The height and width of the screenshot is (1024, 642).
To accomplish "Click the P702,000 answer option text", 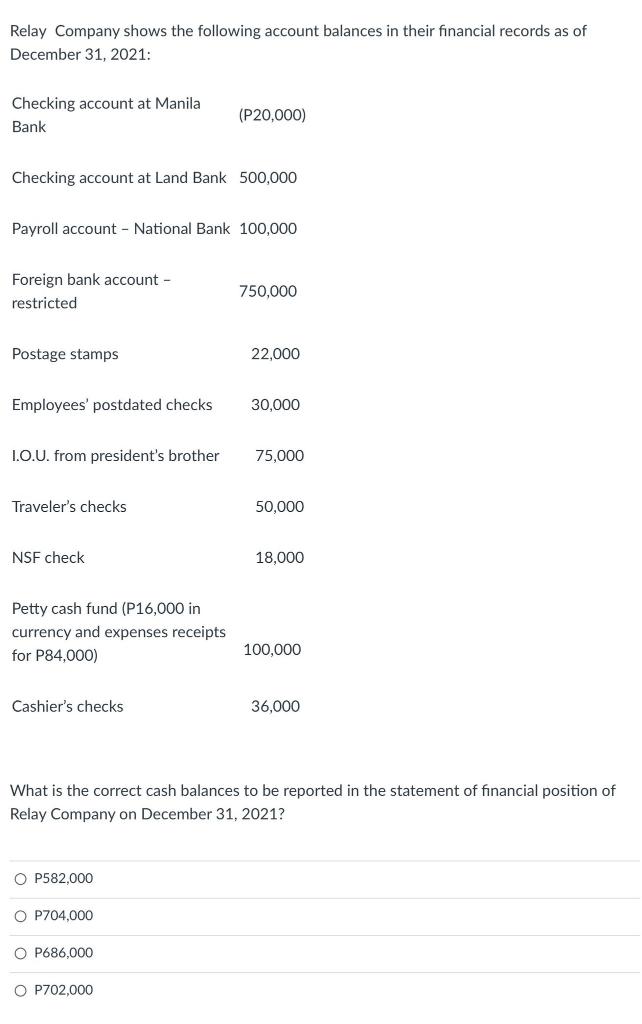I will click(63, 989).
